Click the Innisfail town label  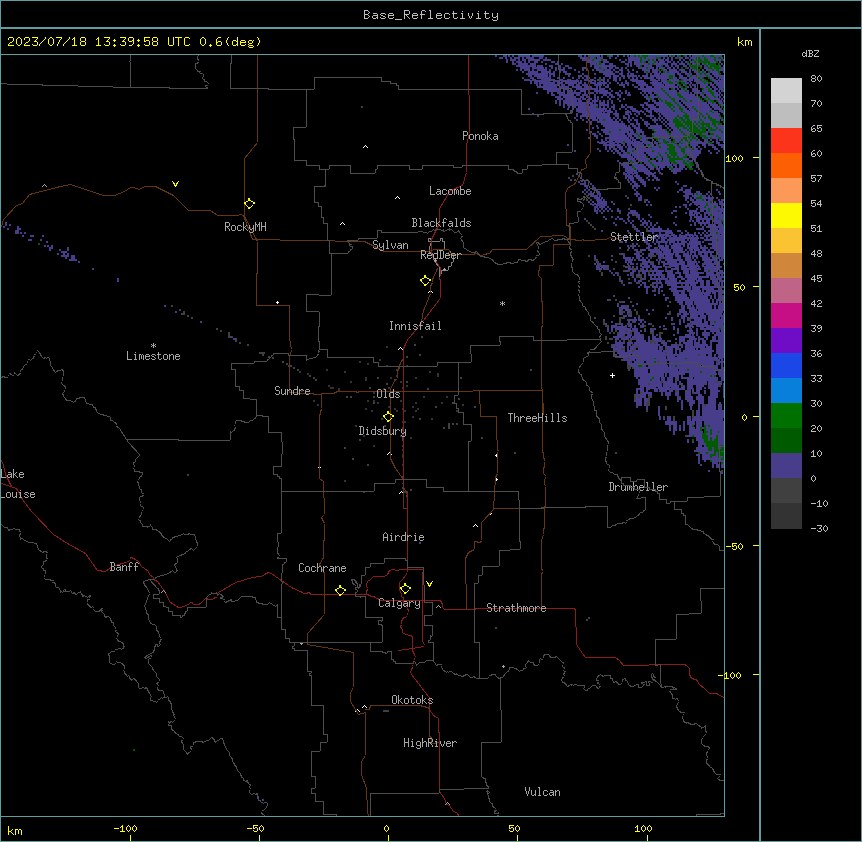tap(415, 326)
